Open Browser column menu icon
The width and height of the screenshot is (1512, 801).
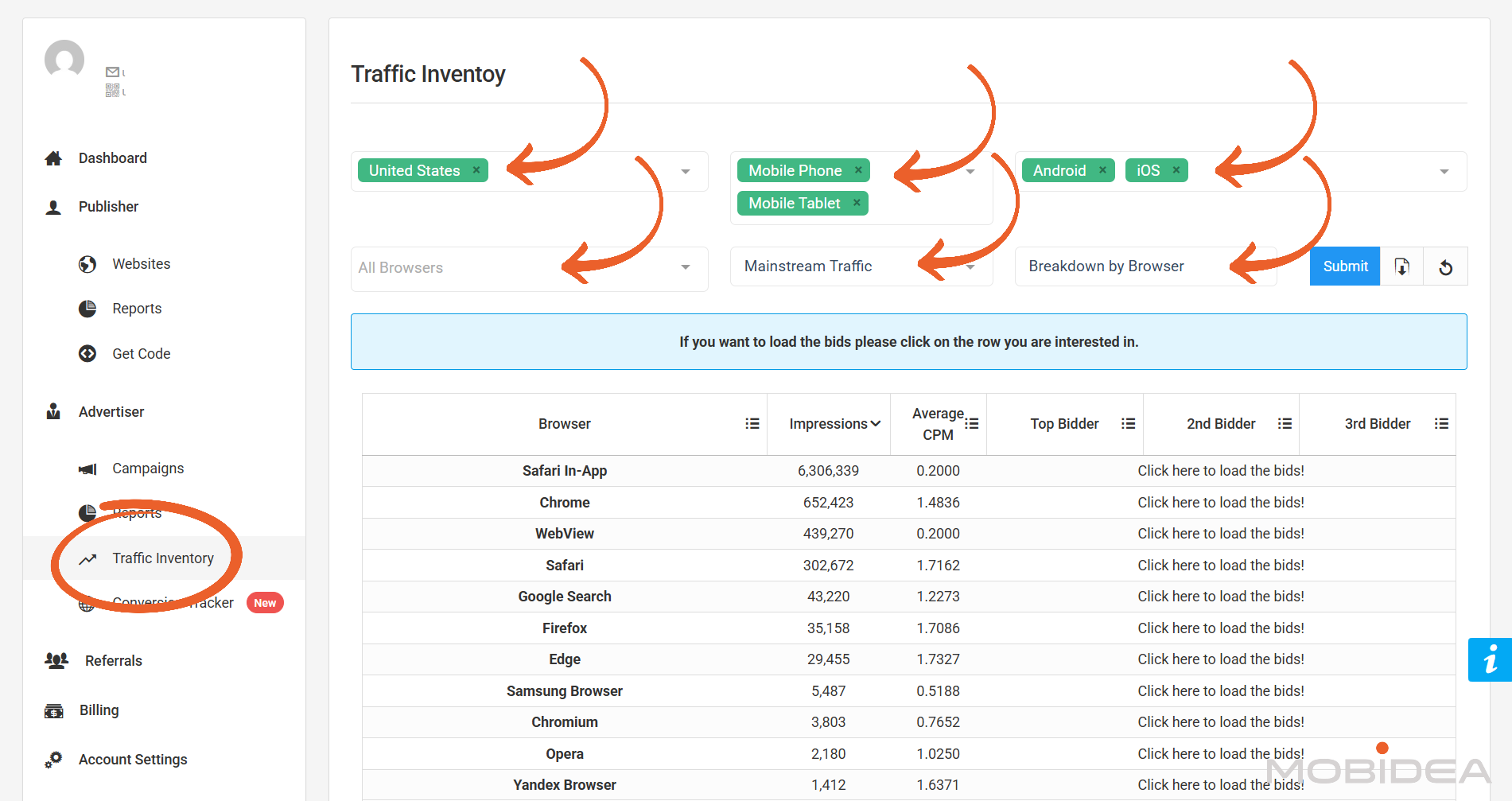(x=752, y=424)
